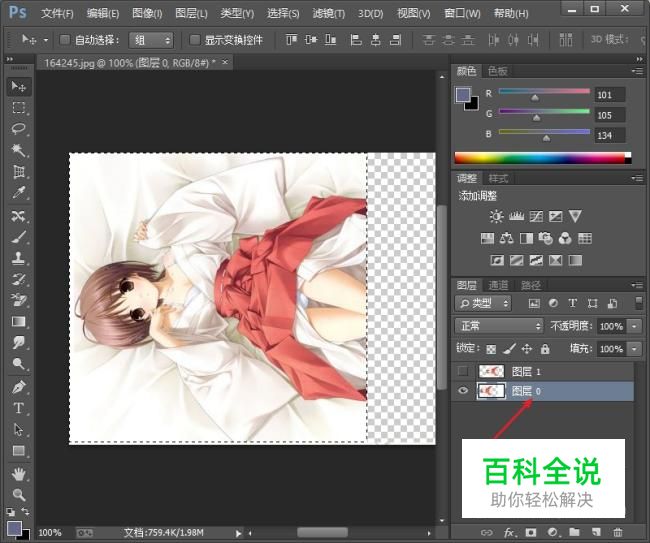The width and height of the screenshot is (650, 543).
Task: Toggle lock image pixels brush icon
Action: 509,349
